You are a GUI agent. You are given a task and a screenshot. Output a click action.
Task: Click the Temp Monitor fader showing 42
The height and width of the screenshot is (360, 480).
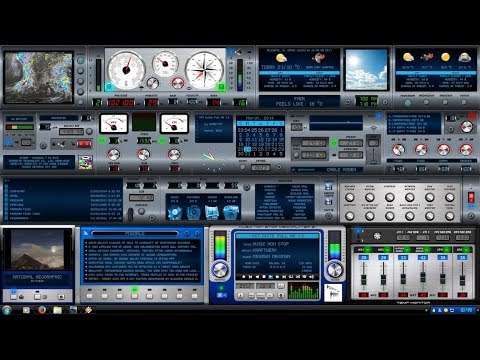pos(423,277)
